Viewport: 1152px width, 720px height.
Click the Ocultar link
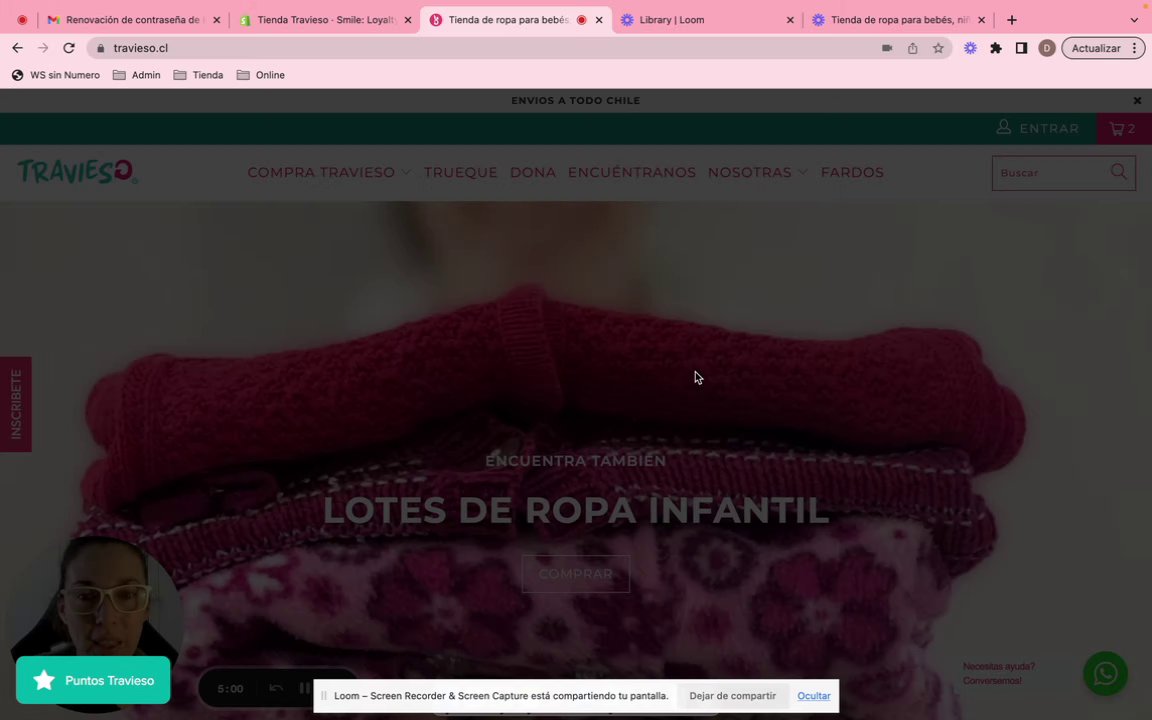point(814,696)
